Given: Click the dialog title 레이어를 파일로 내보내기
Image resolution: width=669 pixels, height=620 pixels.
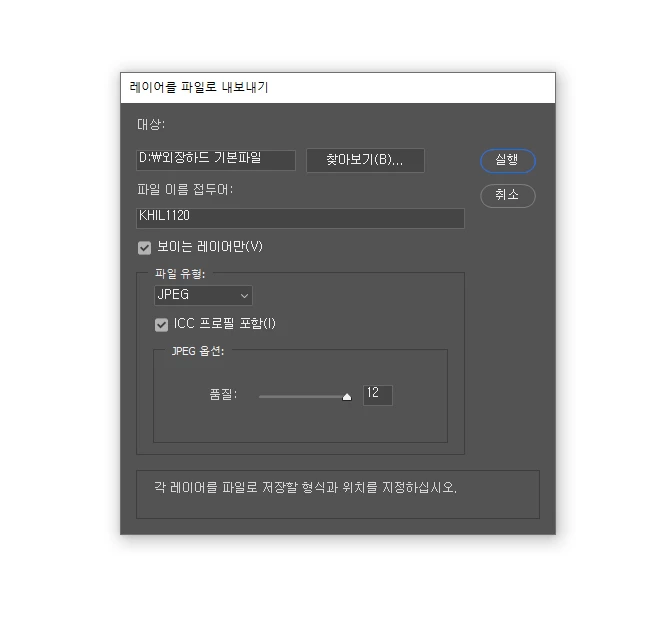Looking at the screenshot, I should (x=199, y=87).
